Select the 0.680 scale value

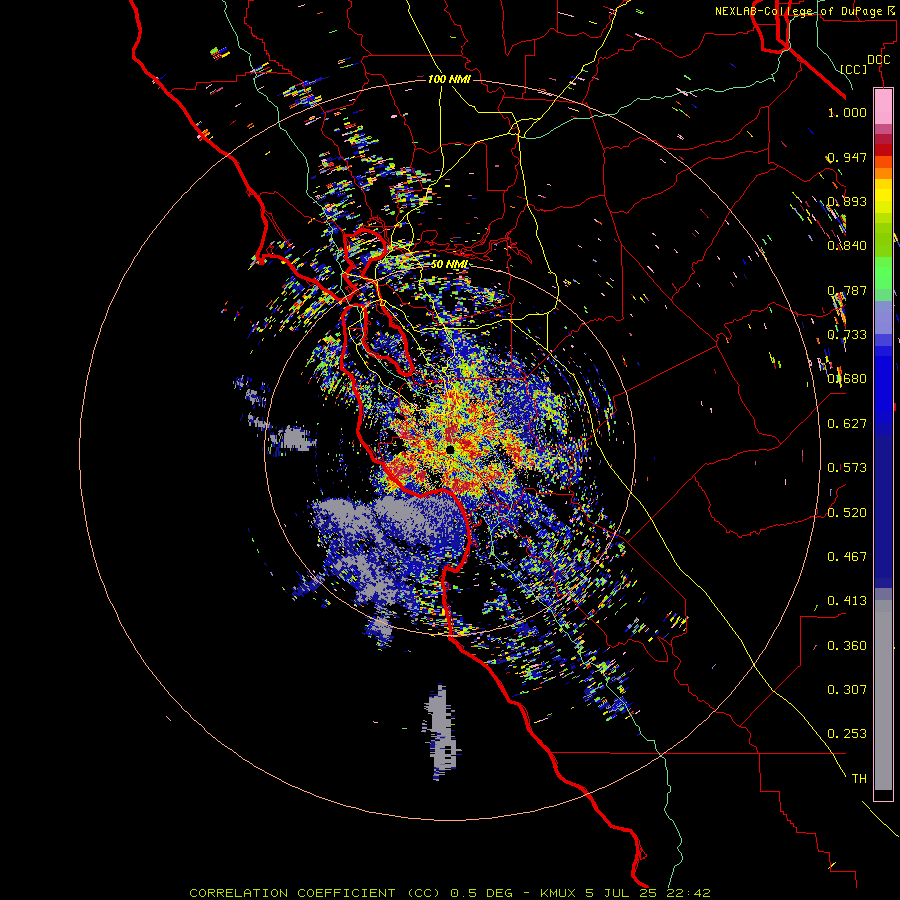pyautogui.click(x=847, y=379)
